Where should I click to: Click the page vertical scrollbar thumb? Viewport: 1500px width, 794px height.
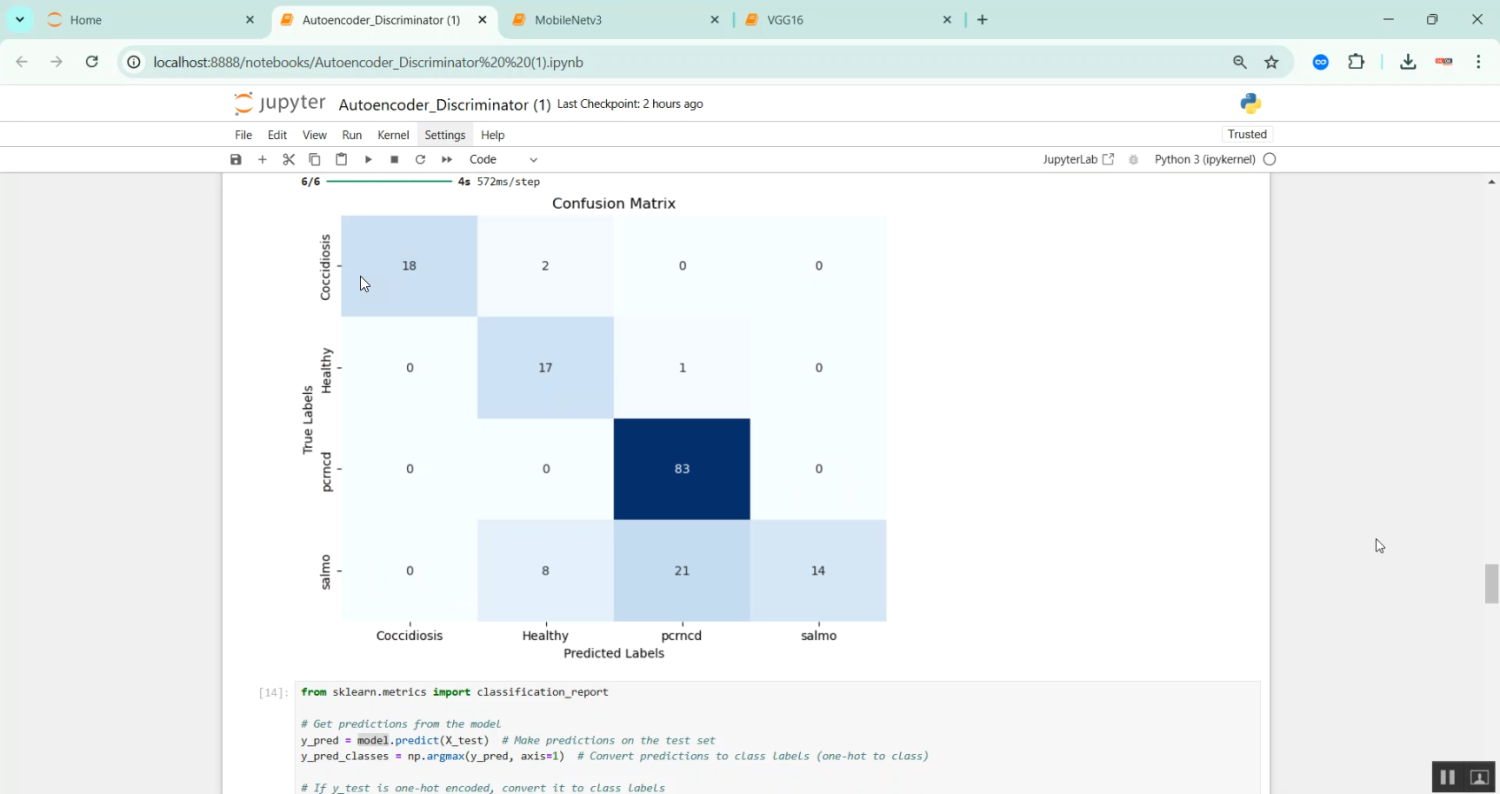click(1491, 583)
